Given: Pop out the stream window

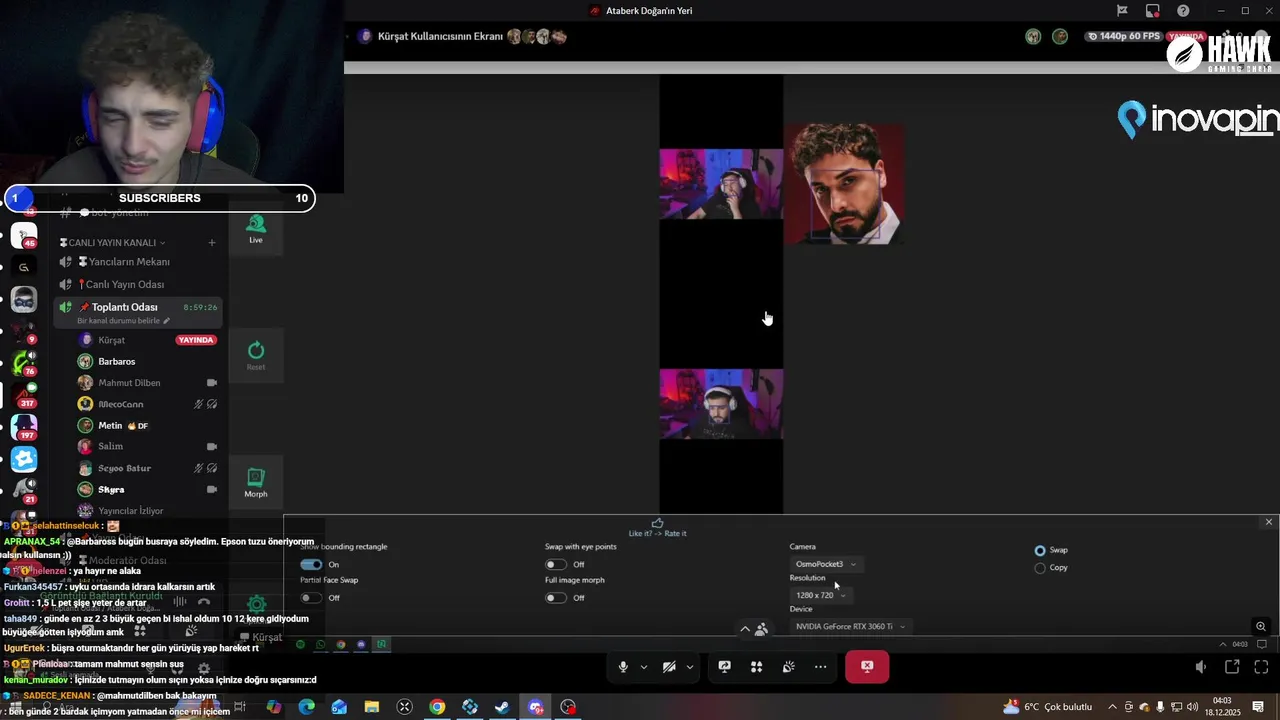Looking at the screenshot, I should (1232, 667).
